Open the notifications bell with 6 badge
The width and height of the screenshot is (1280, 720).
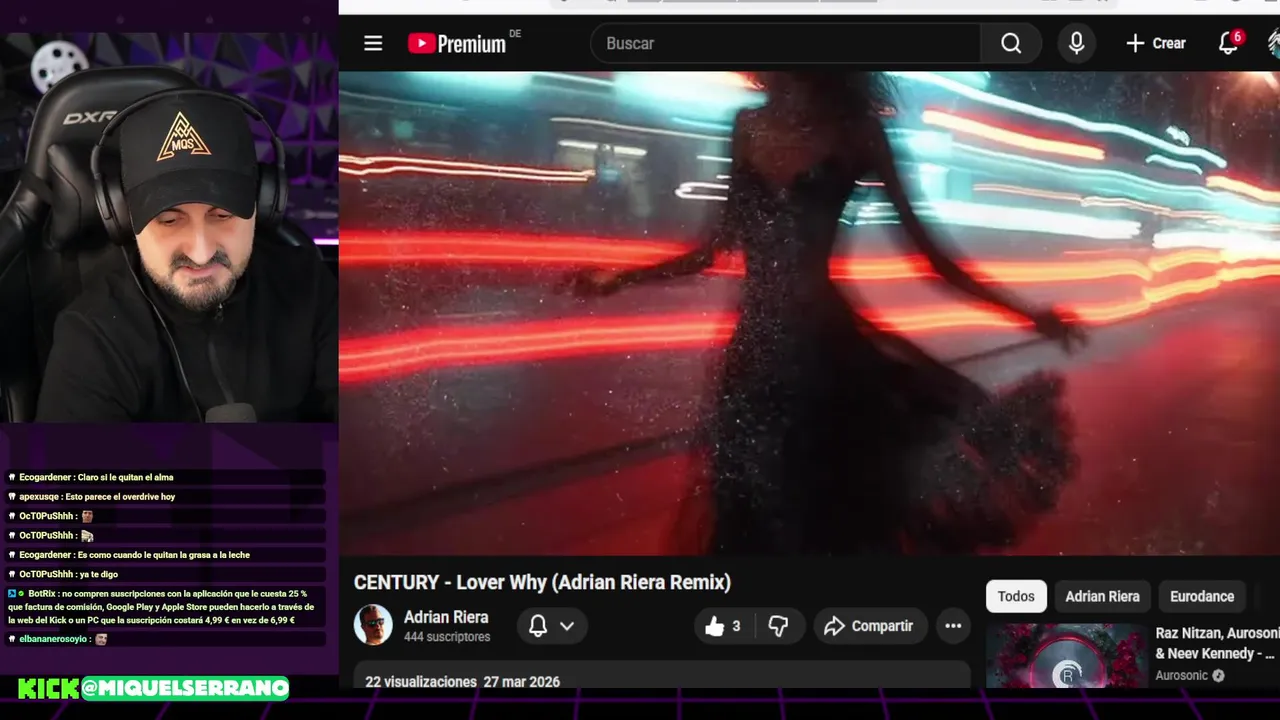pos(1229,43)
